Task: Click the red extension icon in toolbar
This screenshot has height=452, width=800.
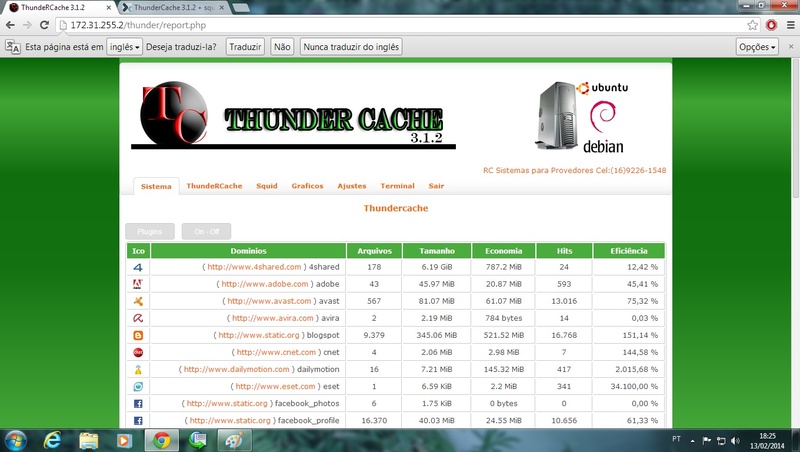Action: 771,25
